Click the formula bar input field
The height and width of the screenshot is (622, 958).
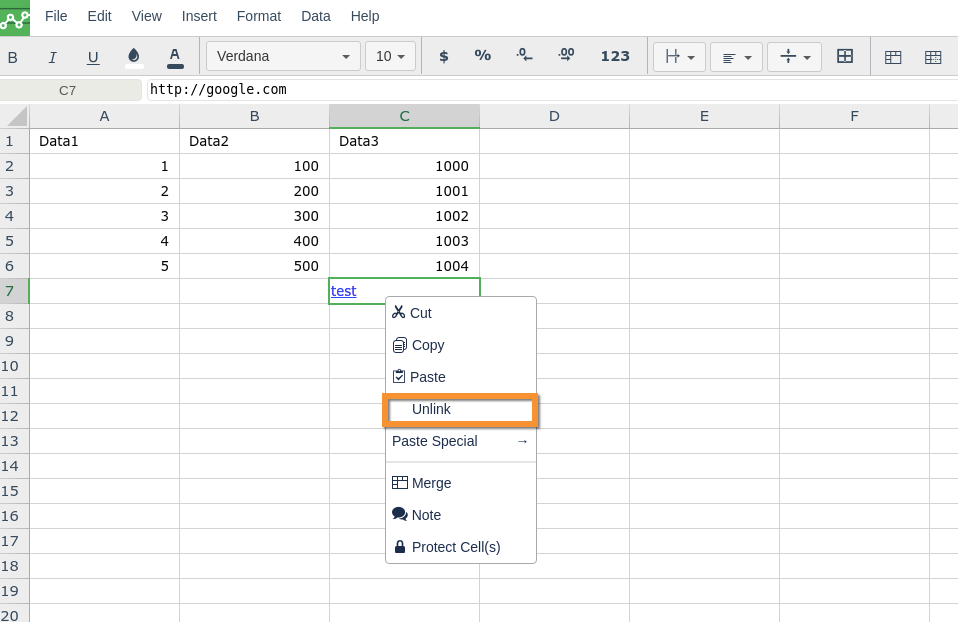pos(550,90)
